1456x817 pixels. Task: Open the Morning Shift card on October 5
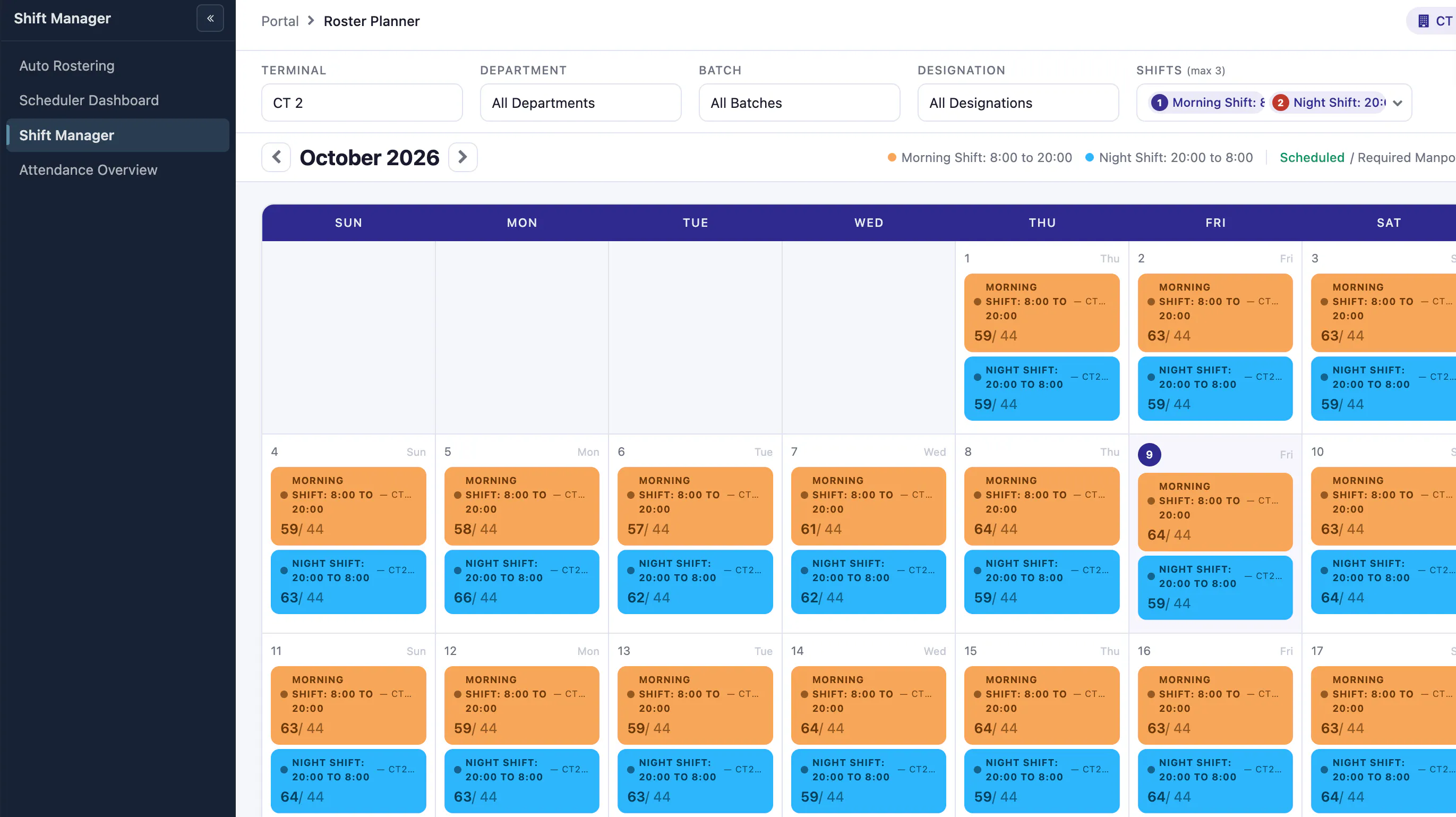(521, 506)
